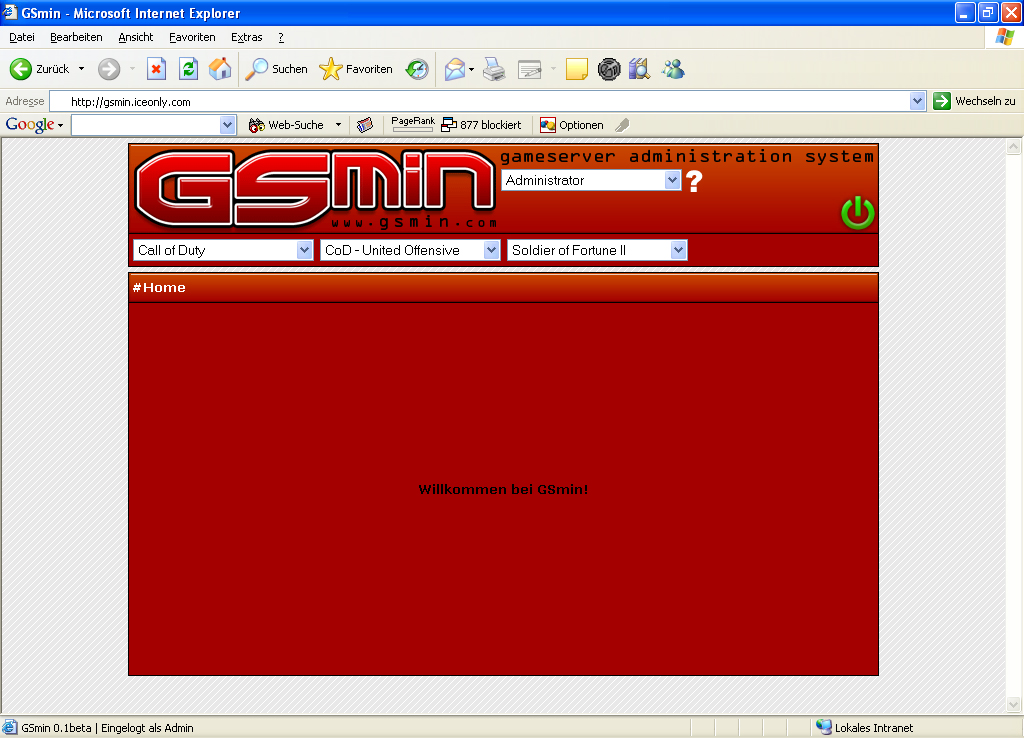Screen dimensions: 1024x738
Task: Open the yellow Discuss note icon
Action: click(x=577, y=69)
